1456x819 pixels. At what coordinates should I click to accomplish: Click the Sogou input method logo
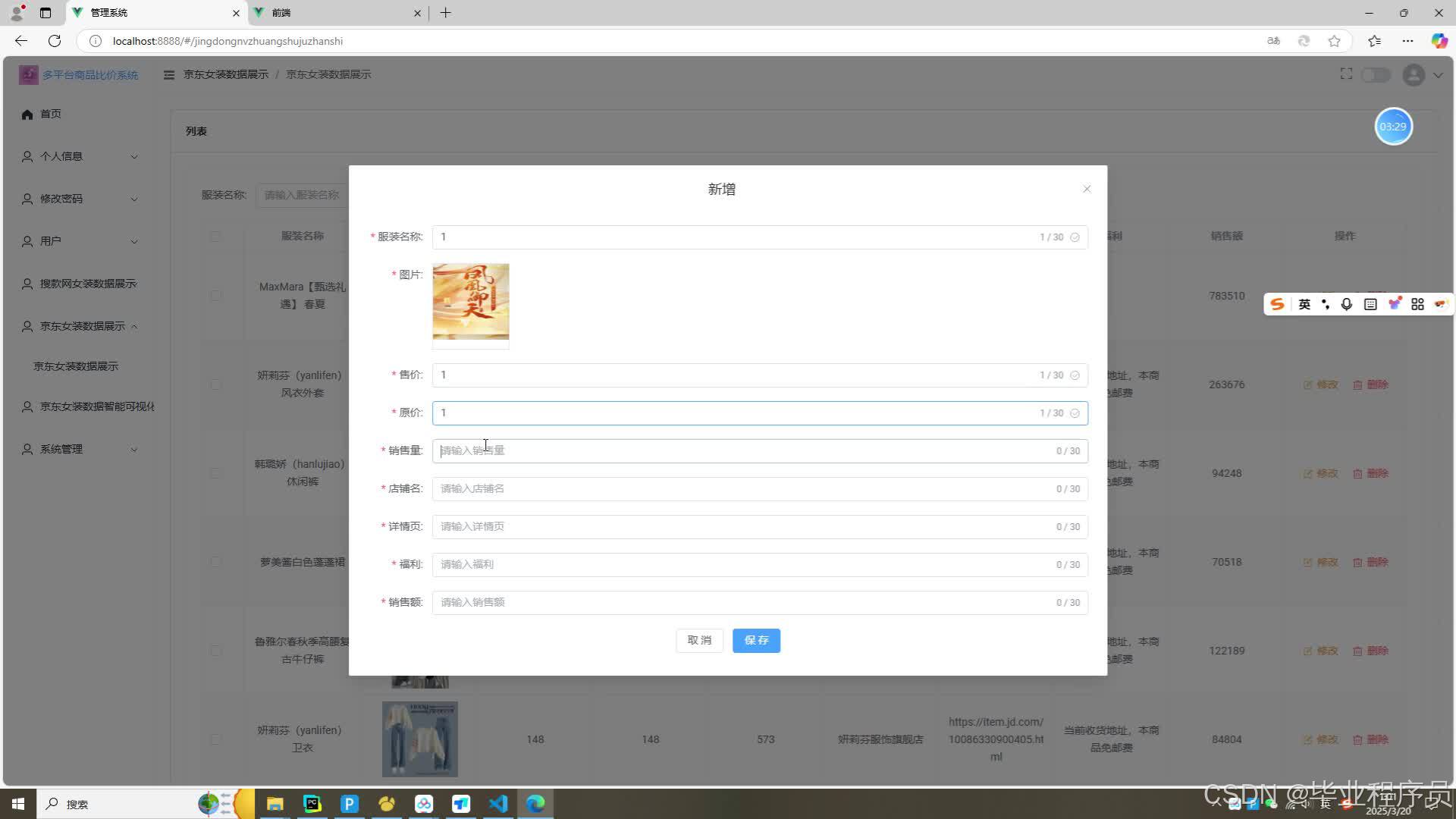1277,303
